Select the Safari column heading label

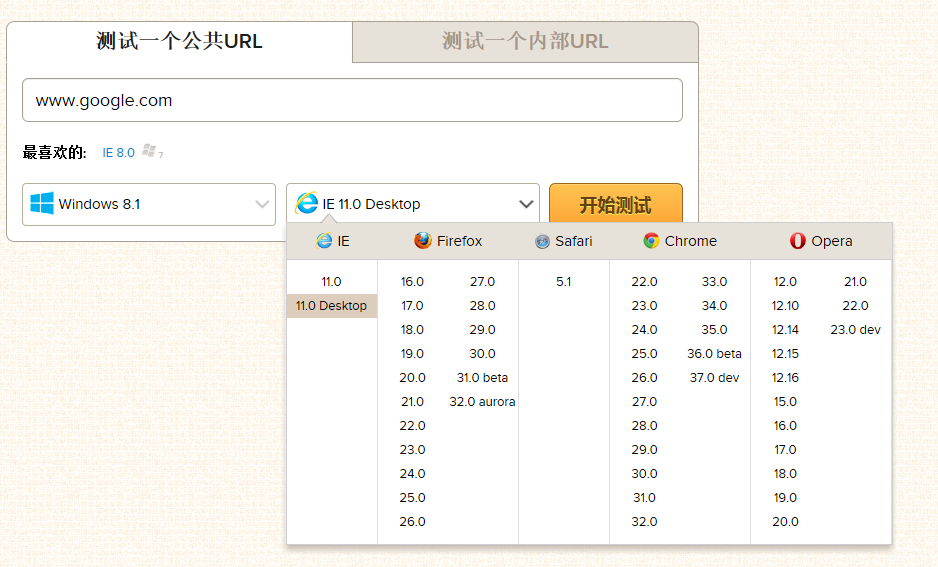click(x=574, y=241)
